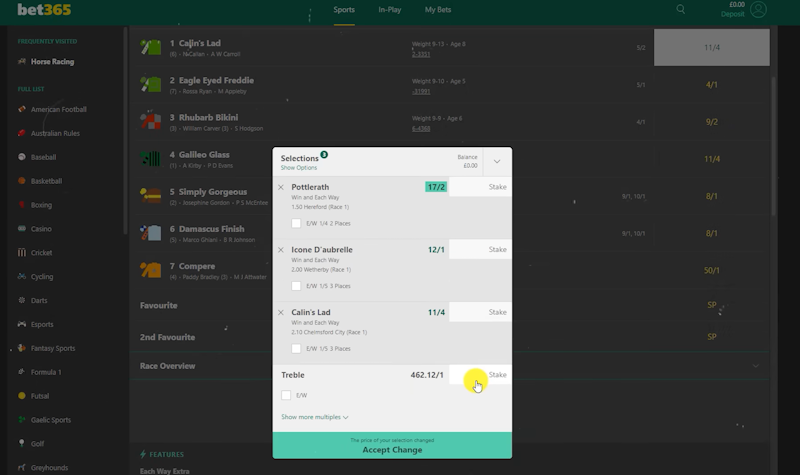Remove Calin's Lad selection from betslip
Screen dimensions: 800x475
click(281, 312)
